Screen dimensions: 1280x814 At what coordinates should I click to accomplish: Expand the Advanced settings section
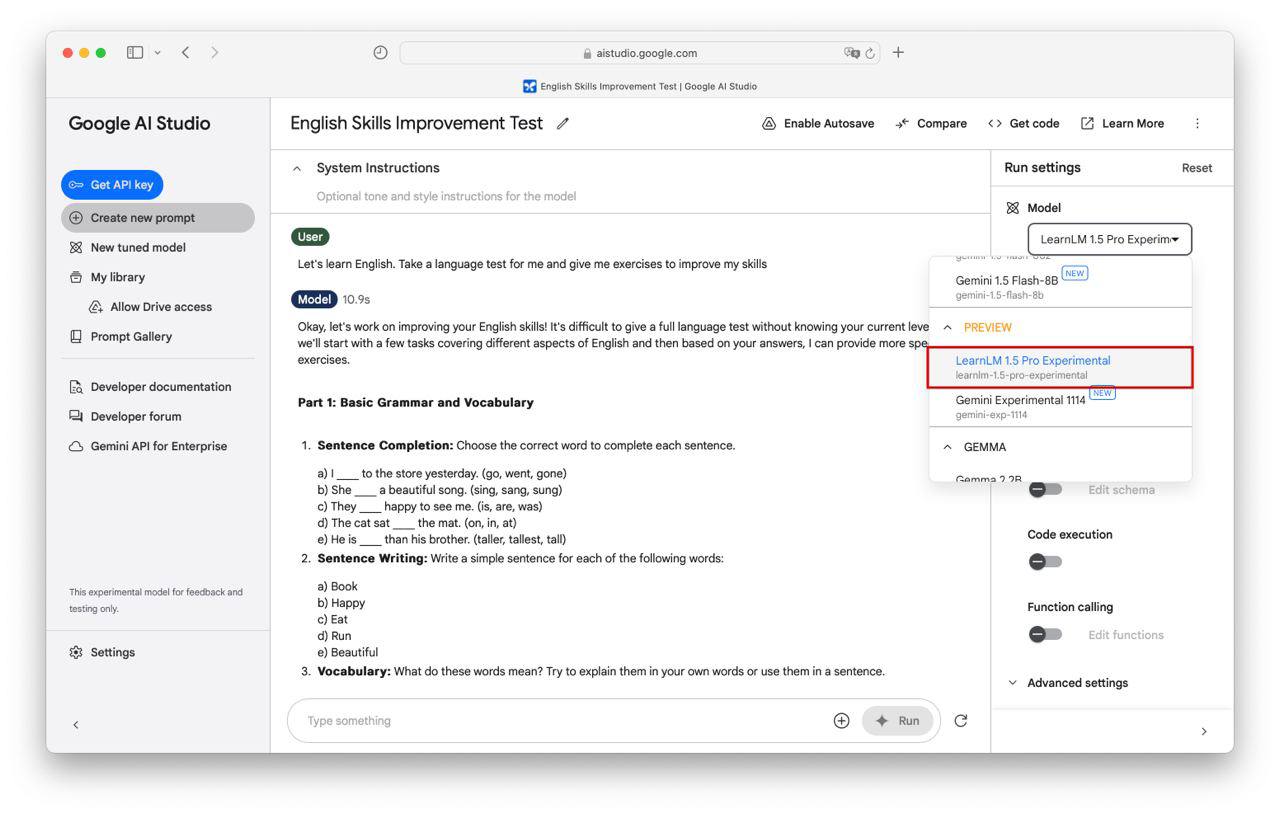point(1068,683)
